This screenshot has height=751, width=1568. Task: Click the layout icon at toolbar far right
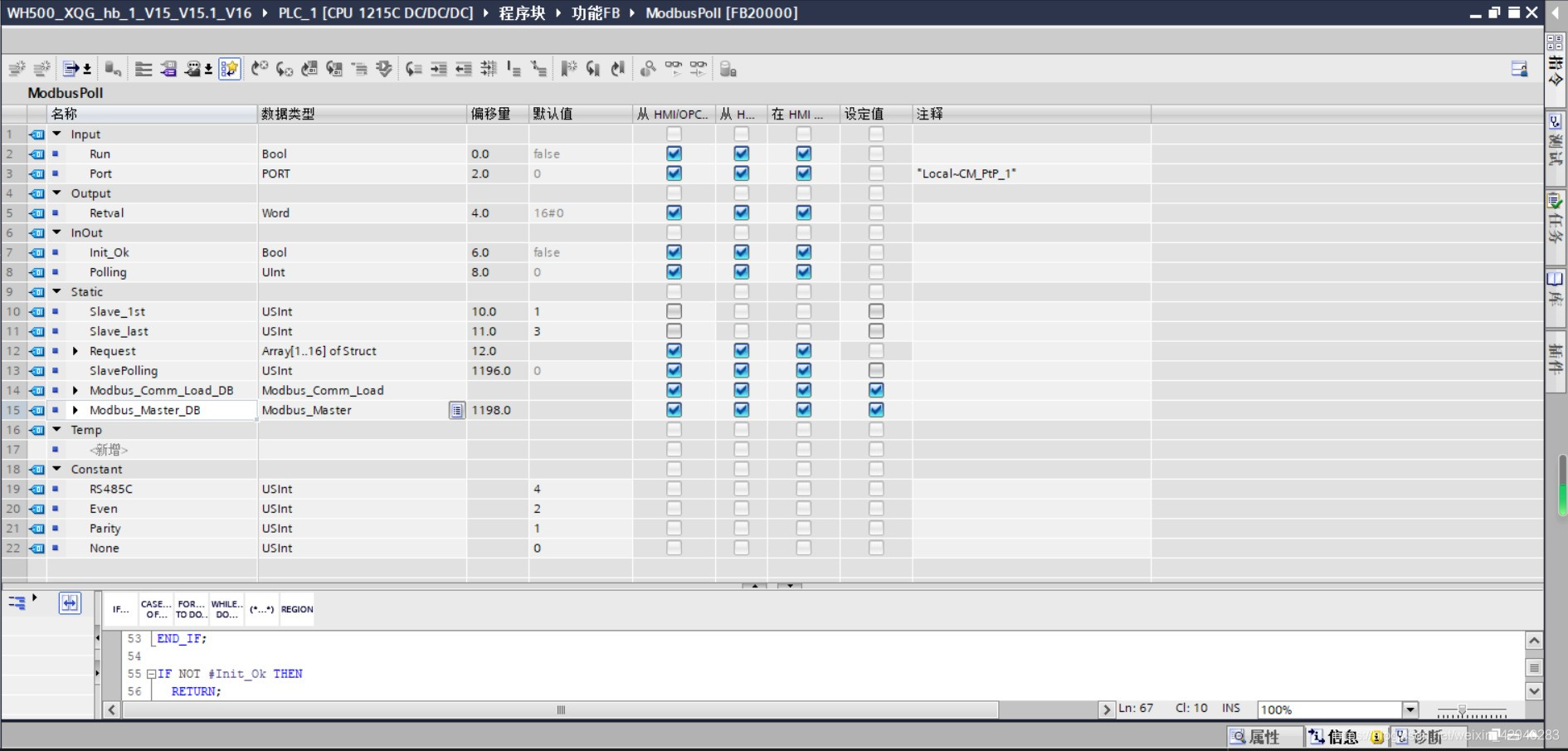click(x=1519, y=69)
